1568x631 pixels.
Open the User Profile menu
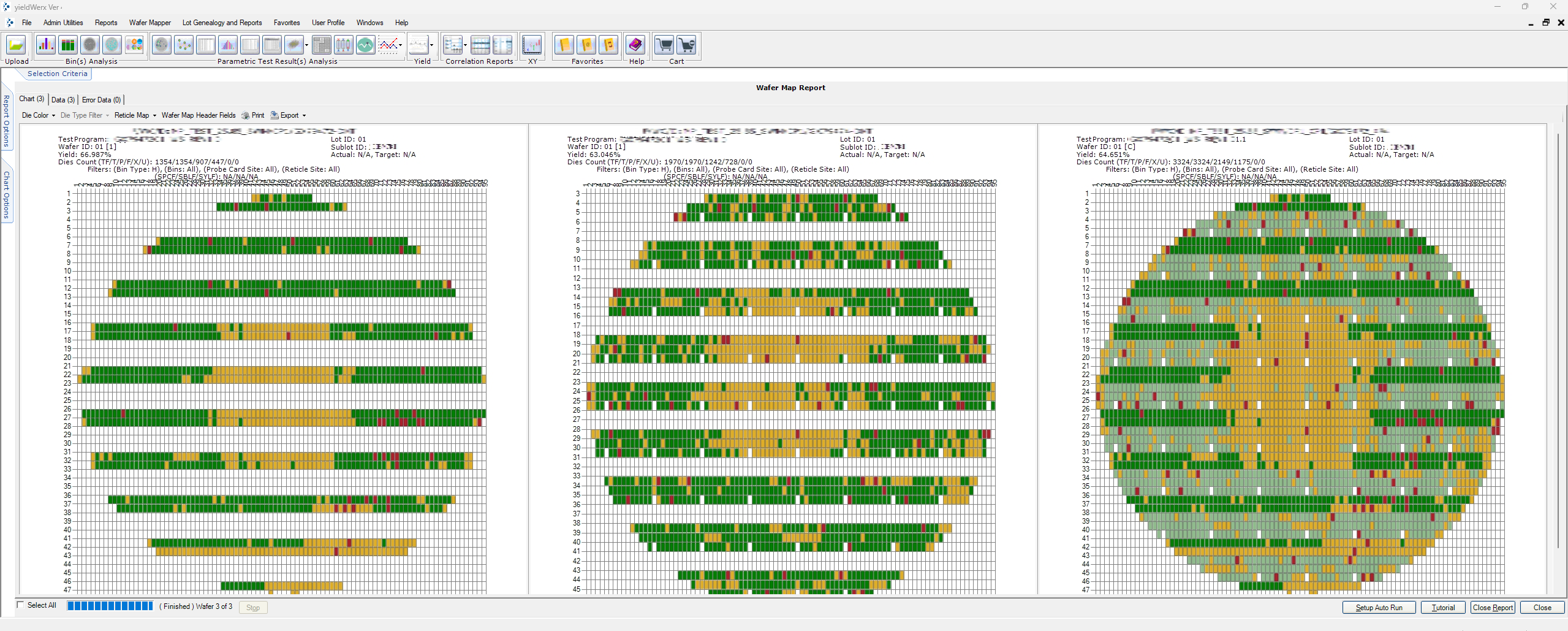pos(328,23)
